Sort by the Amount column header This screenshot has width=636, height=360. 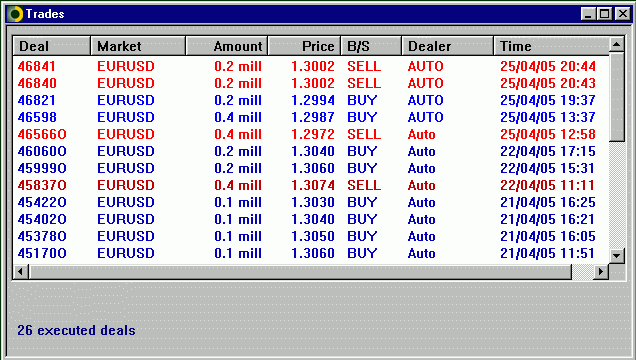click(227, 46)
